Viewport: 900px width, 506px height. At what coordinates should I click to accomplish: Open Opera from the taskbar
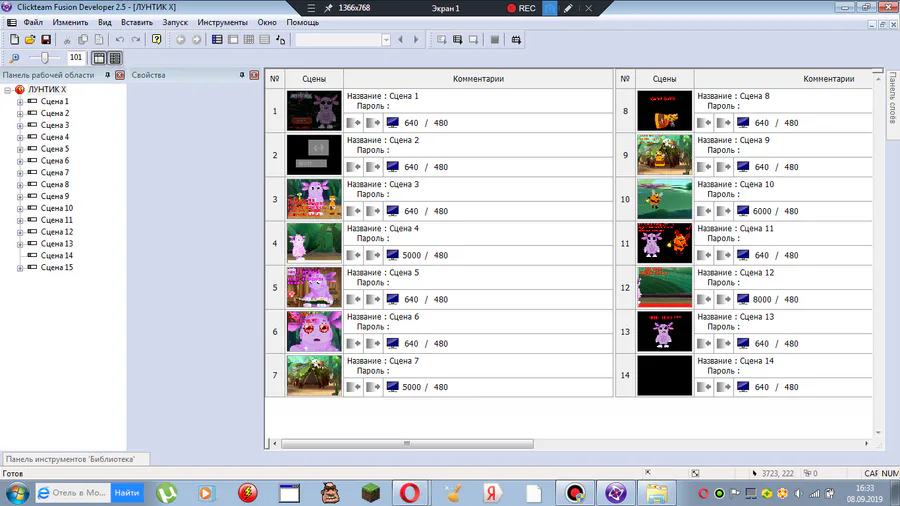pos(409,493)
